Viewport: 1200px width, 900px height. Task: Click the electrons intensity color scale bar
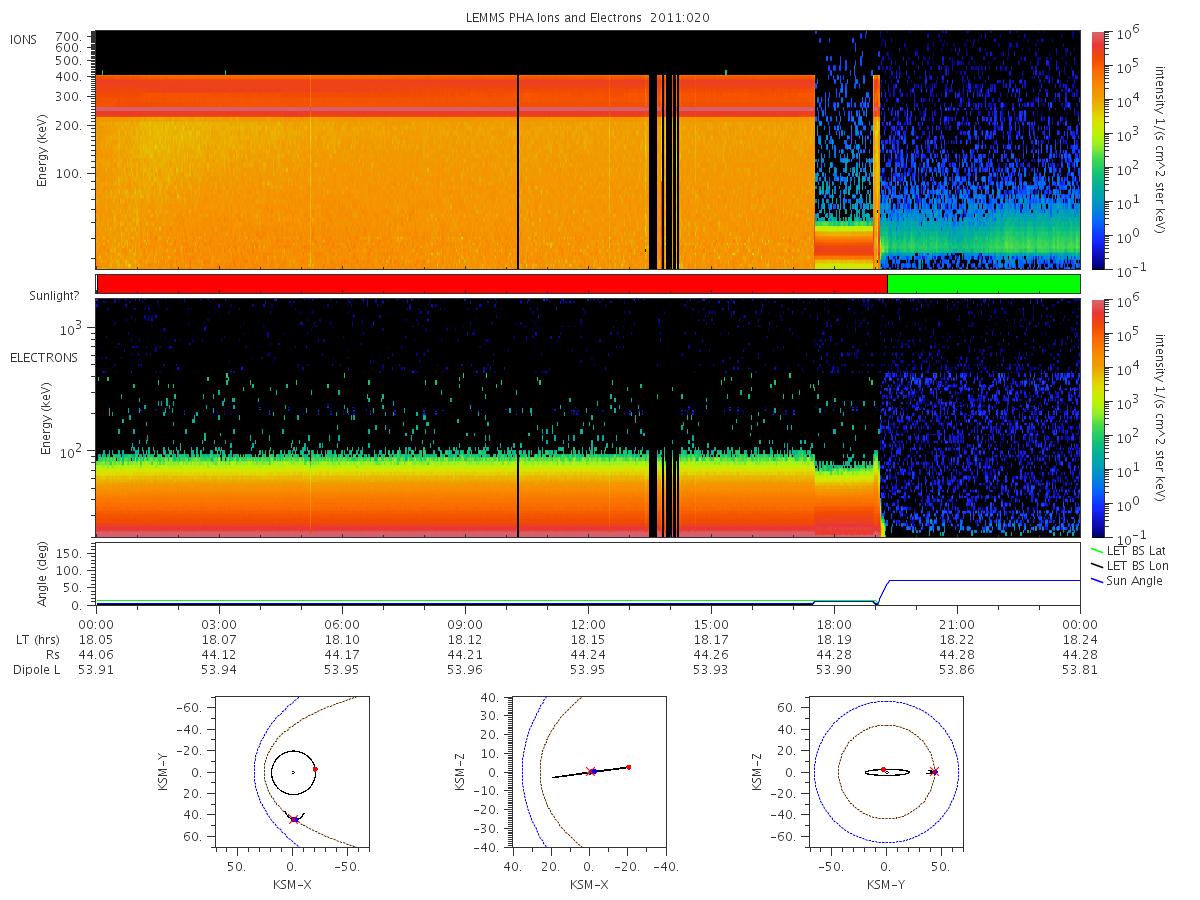(x=1097, y=417)
